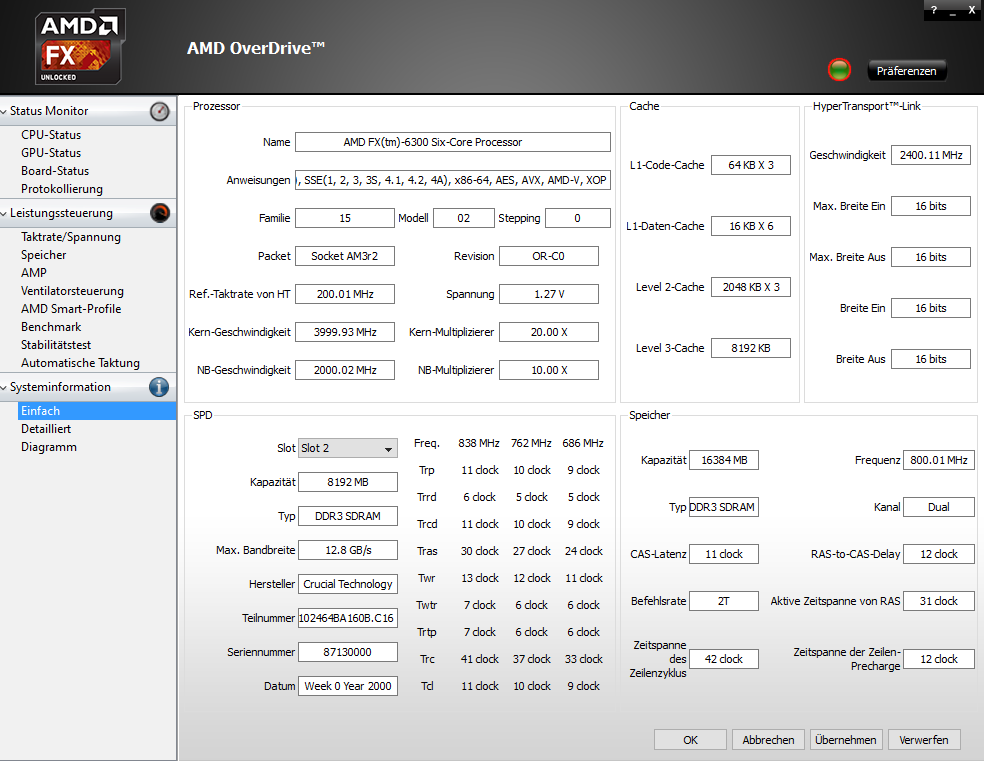Collapse the Systeminformation section
The height and width of the screenshot is (761, 984).
click(4, 387)
